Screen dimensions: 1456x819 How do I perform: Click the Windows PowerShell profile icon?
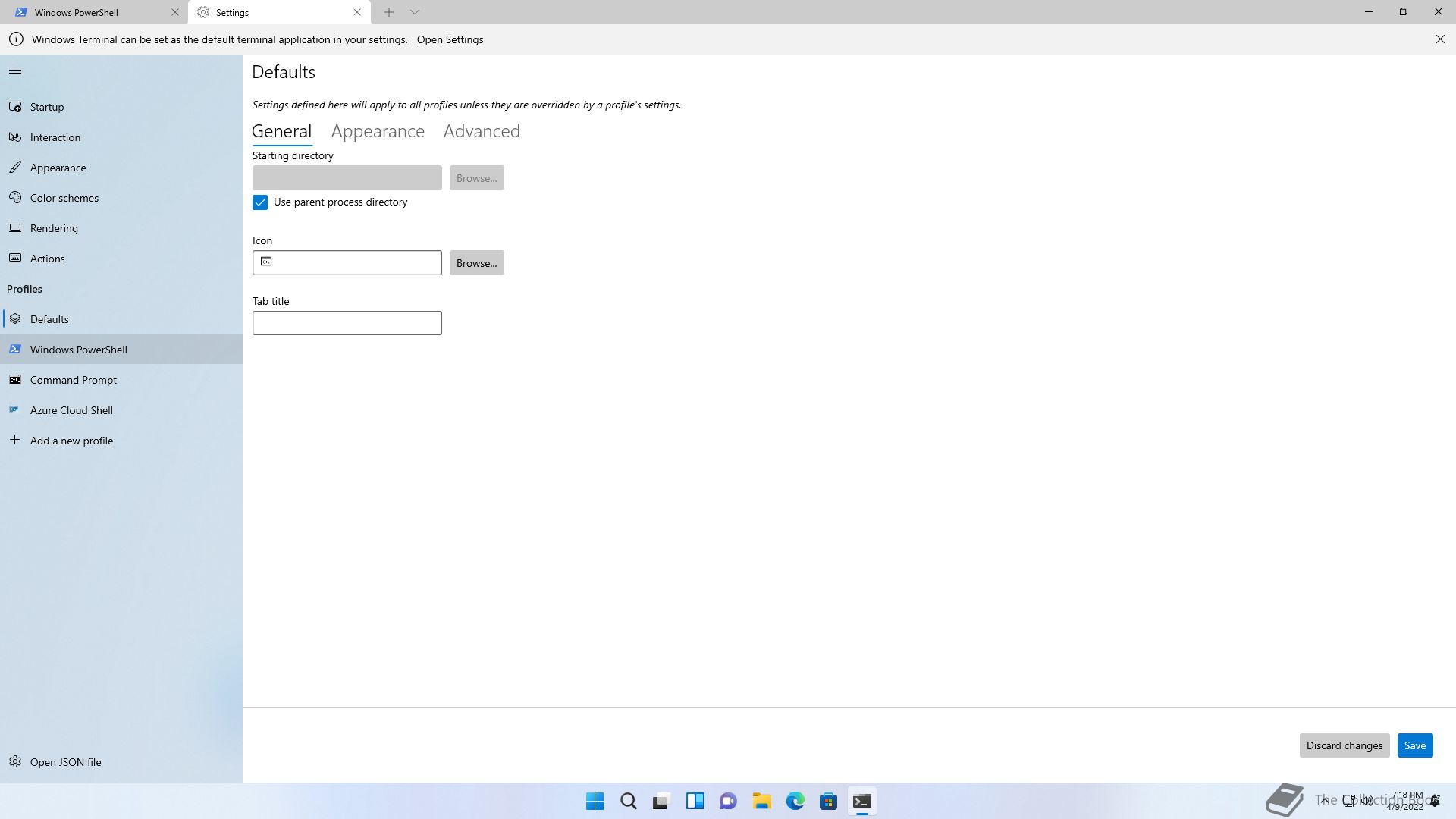tap(15, 350)
